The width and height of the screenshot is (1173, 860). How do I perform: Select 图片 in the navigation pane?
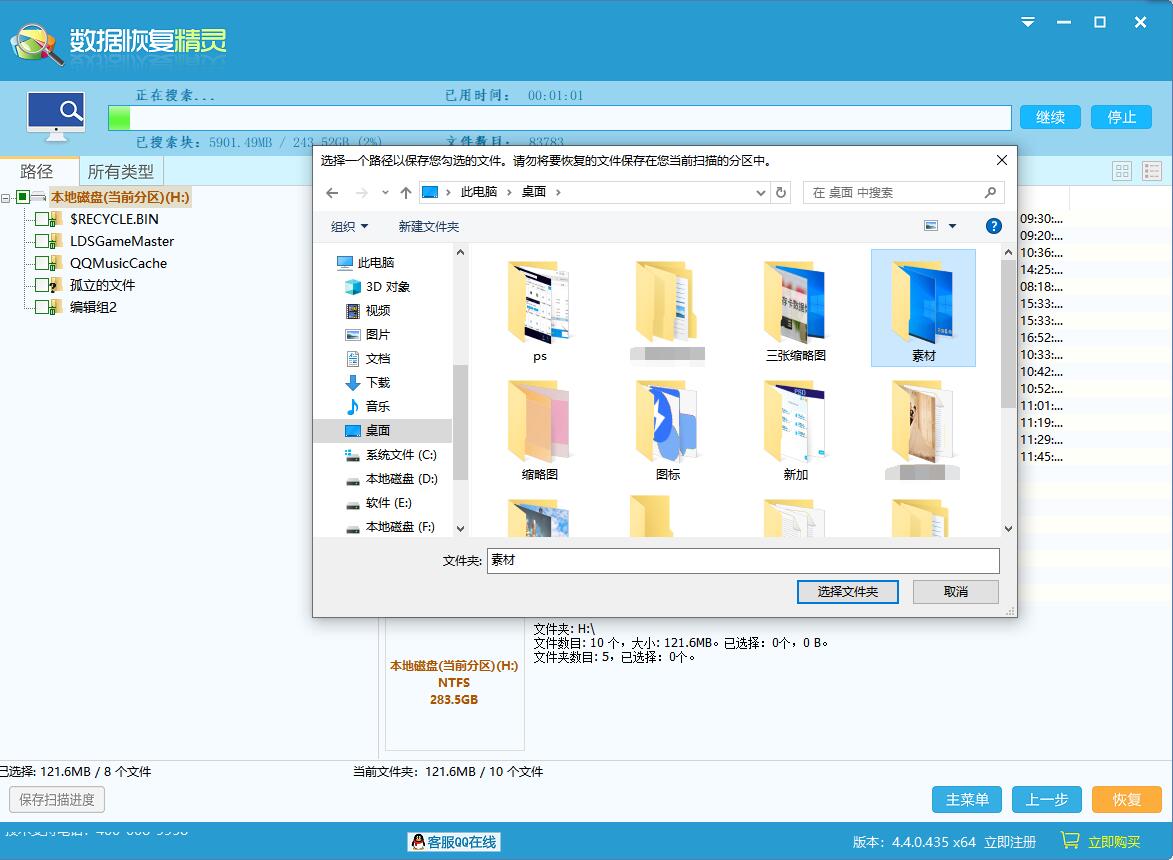point(368,334)
